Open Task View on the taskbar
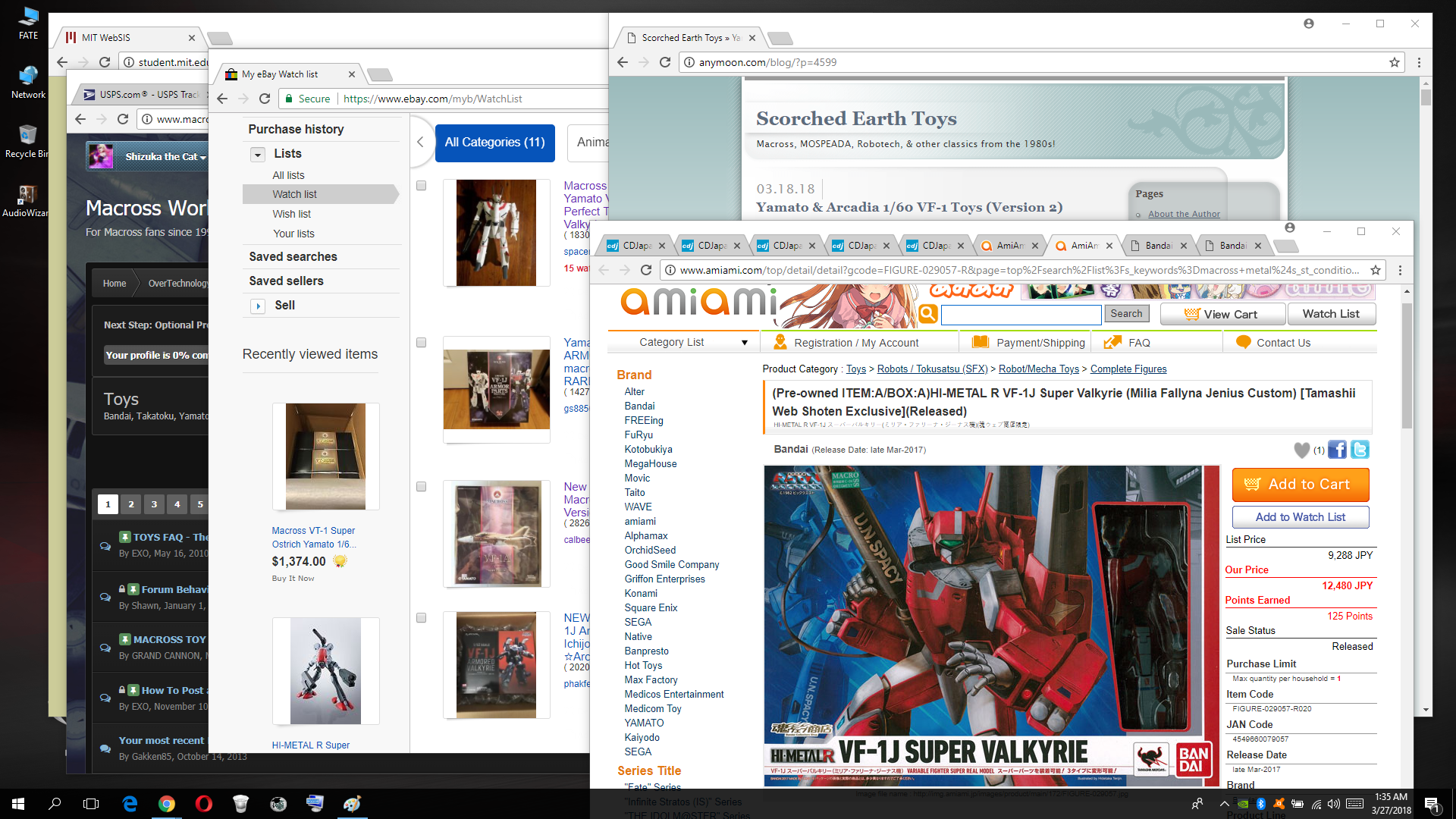This screenshot has width=1456, height=819. [x=91, y=804]
